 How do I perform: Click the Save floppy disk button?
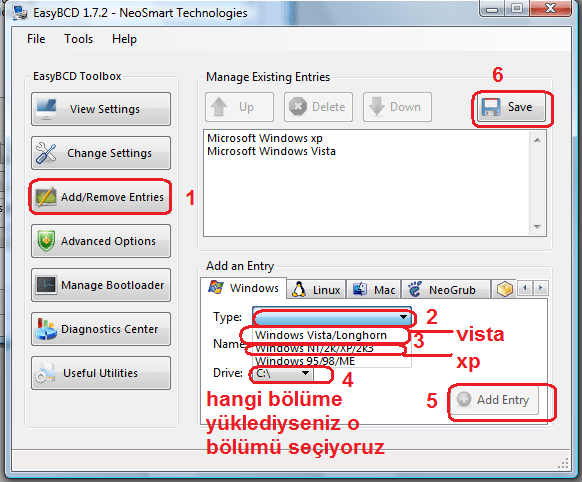(x=511, y=107)
